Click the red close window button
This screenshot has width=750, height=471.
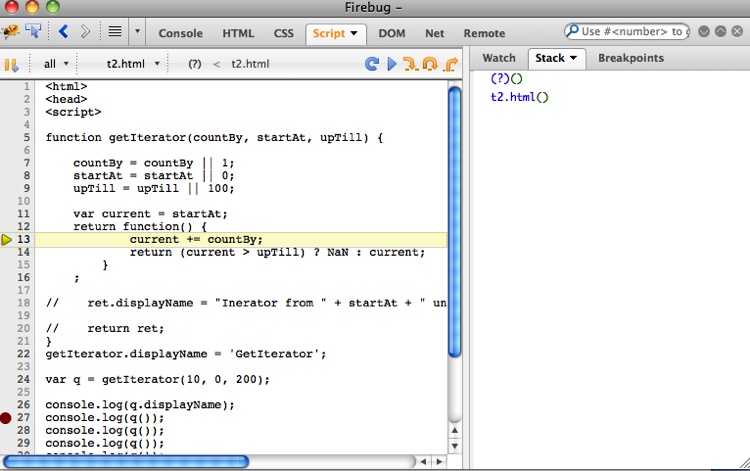pyautogui.click(x=11, y=7)
